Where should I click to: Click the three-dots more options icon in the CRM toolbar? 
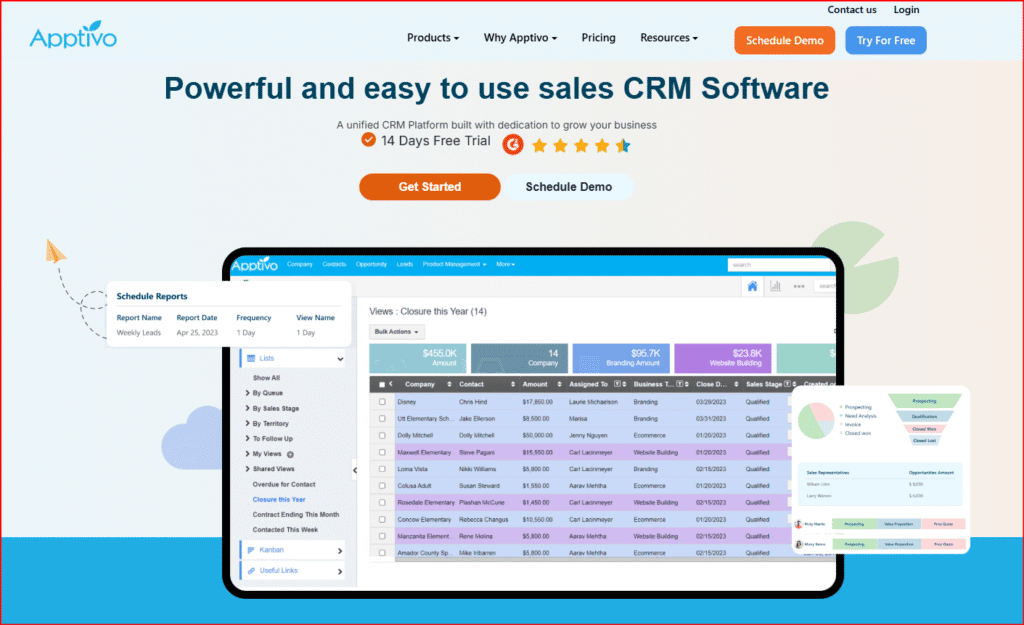coord(799,286)
